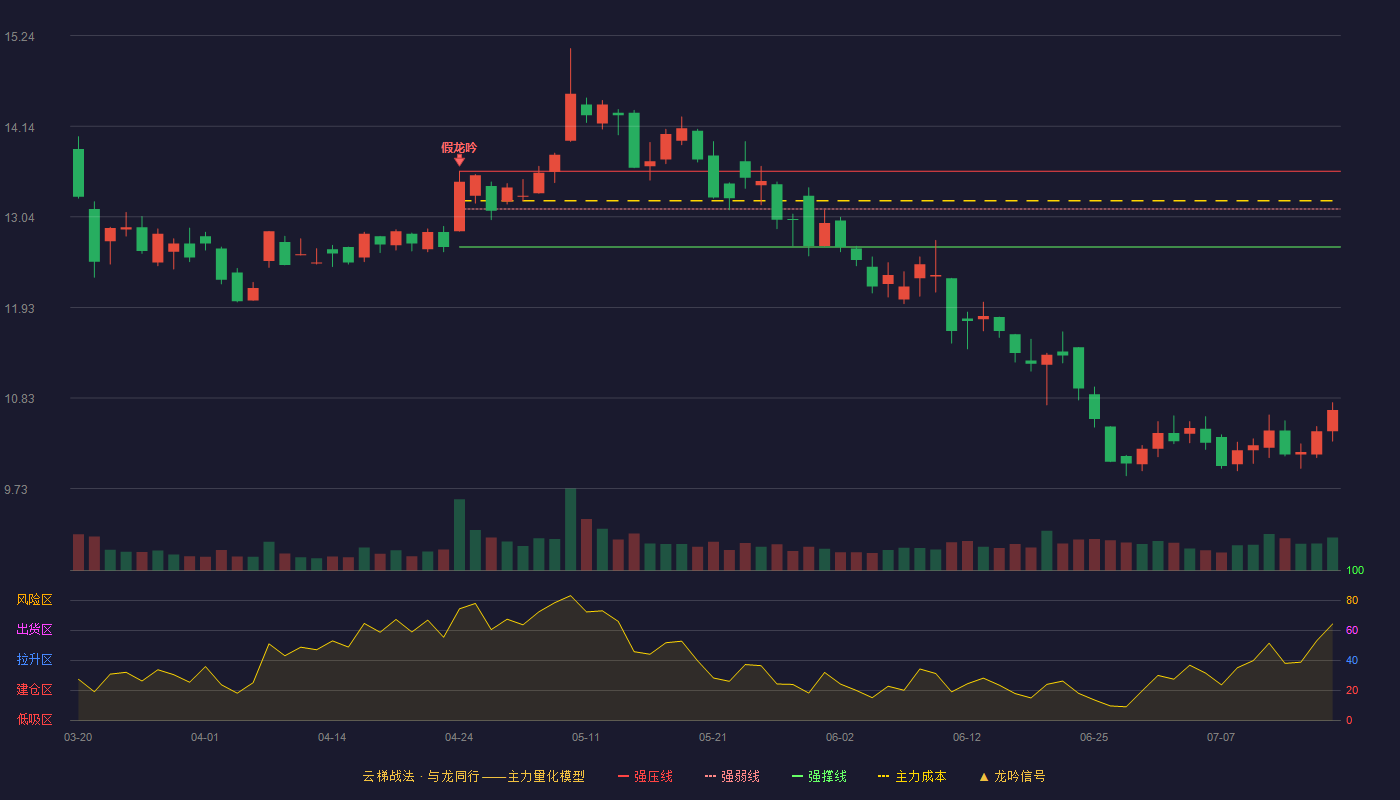
Task: Click the green 100 indicator scale value
Action: click(x=1355, y=571)
